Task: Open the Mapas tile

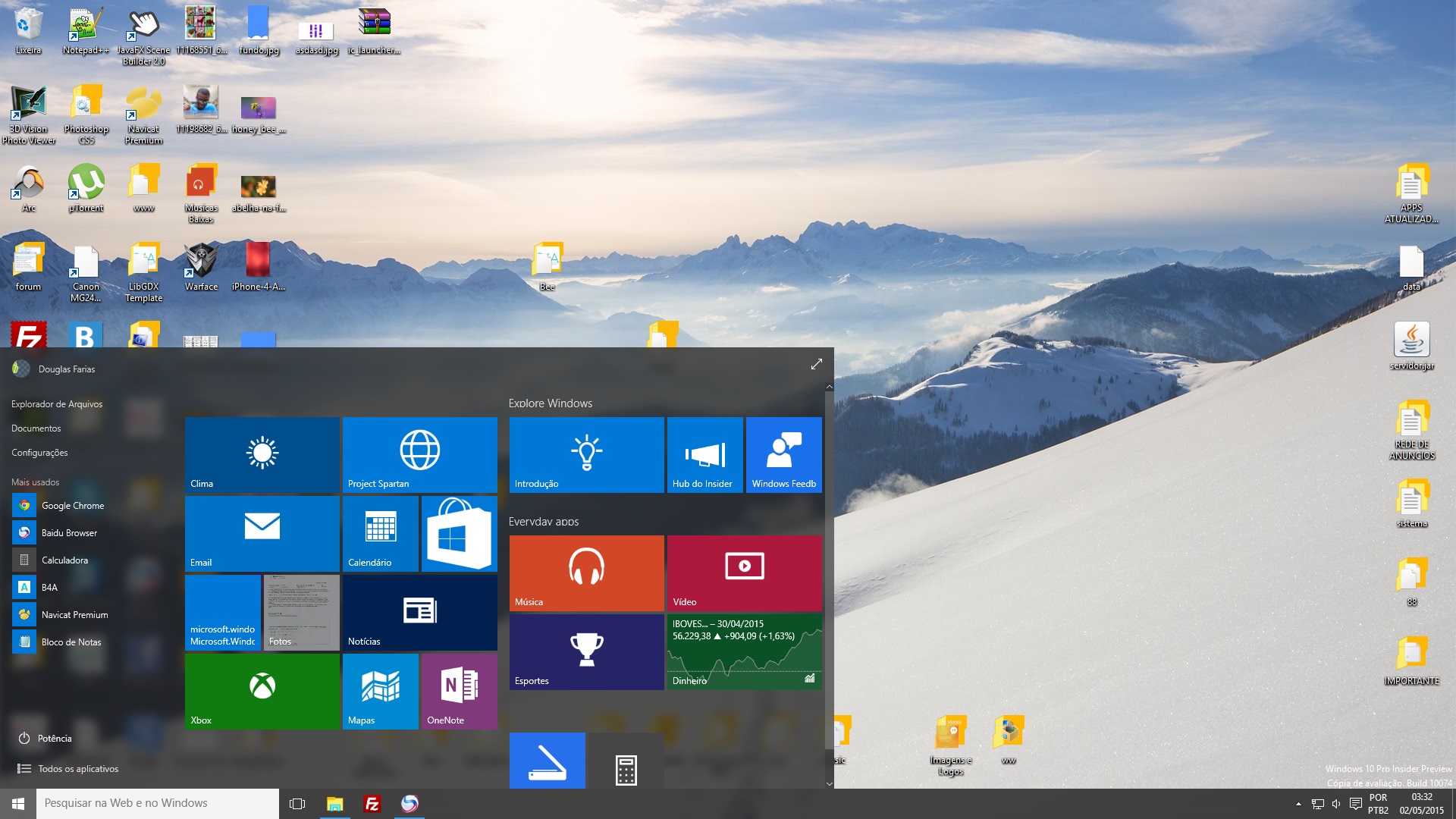Action: coord(380,691)
